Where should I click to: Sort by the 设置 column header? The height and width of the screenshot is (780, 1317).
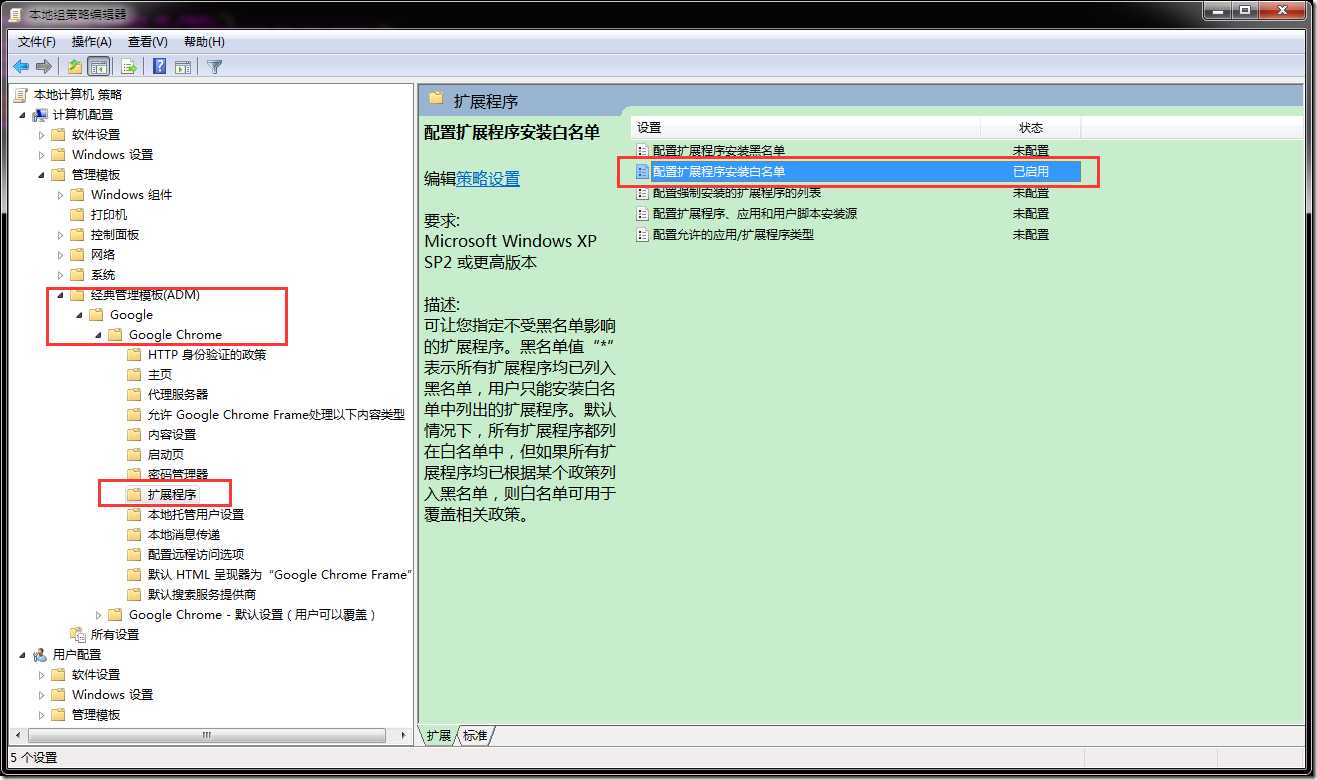pyautogui.click(x=805, y=128)
